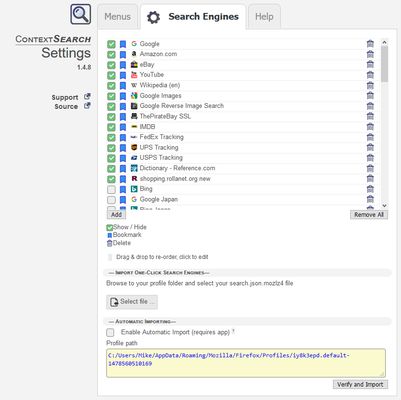Delete the Google Japan engine

[x=370, y=199]
